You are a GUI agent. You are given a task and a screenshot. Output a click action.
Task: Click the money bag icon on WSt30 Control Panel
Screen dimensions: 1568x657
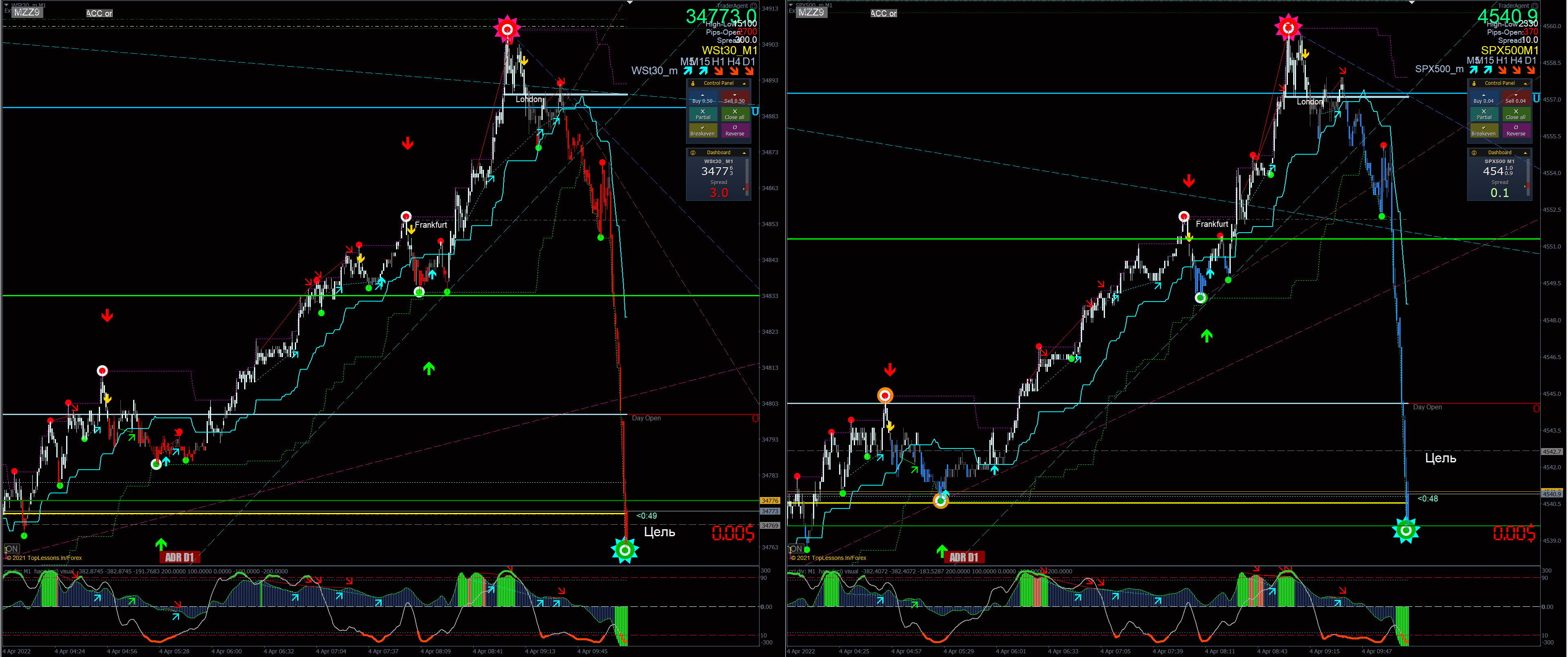[693, 83]
